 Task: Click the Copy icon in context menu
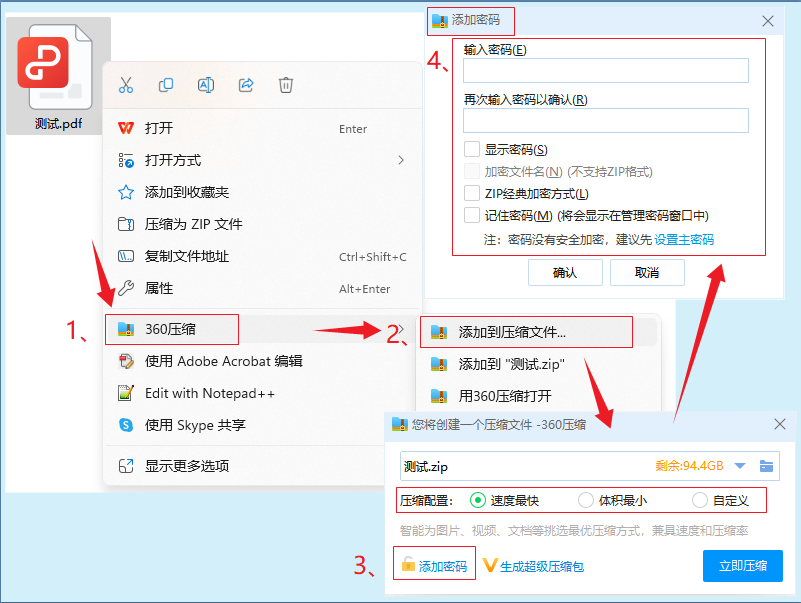[x=166, y=85]
